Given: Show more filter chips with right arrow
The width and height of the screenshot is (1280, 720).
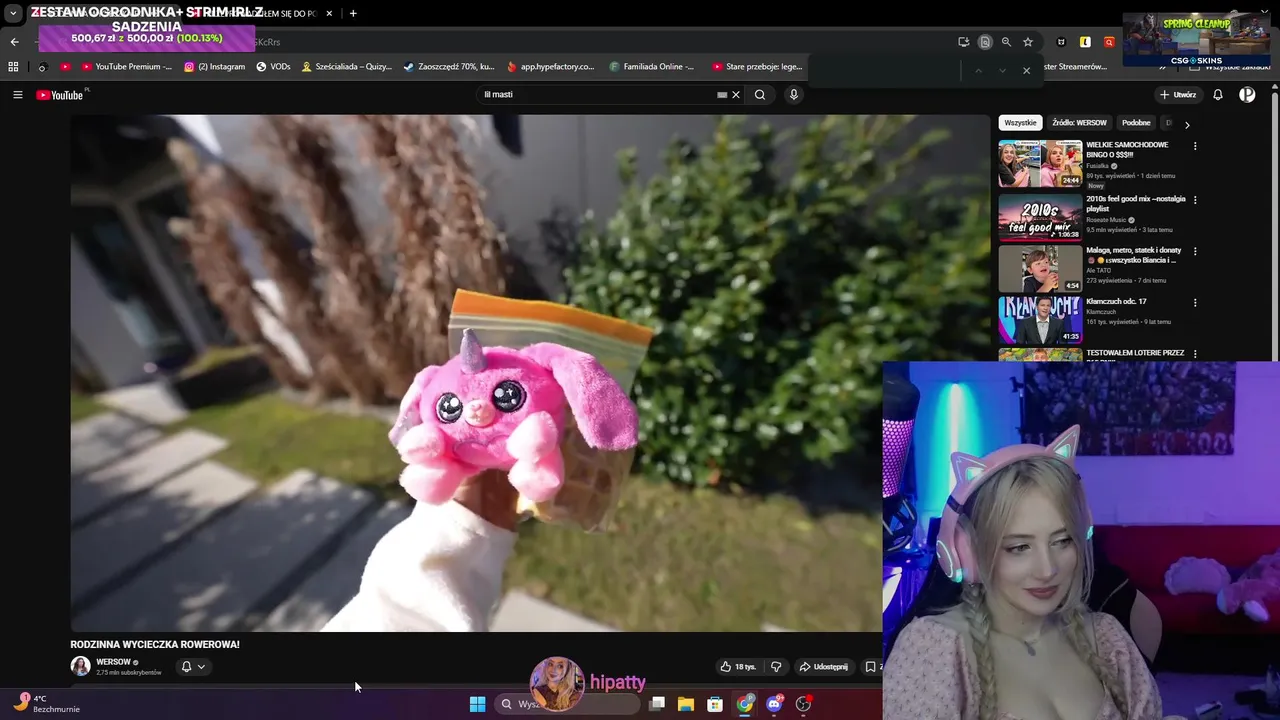Looking at the screenshot, I should 1187,125.
